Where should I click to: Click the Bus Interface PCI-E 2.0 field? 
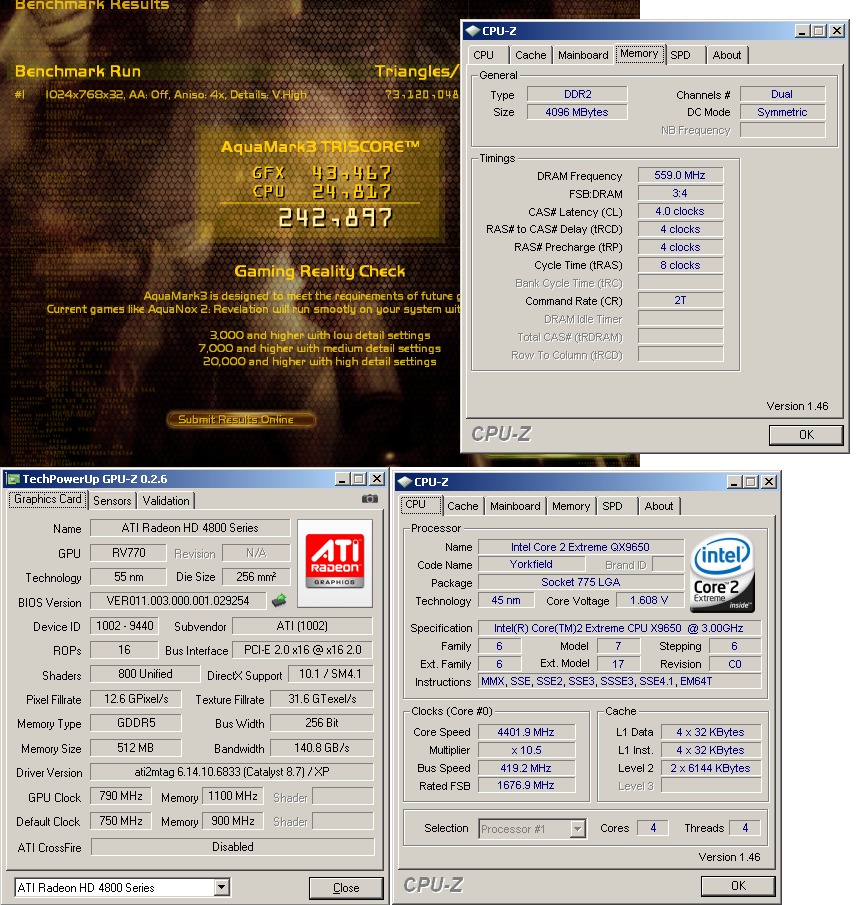(x=302, y=649)
